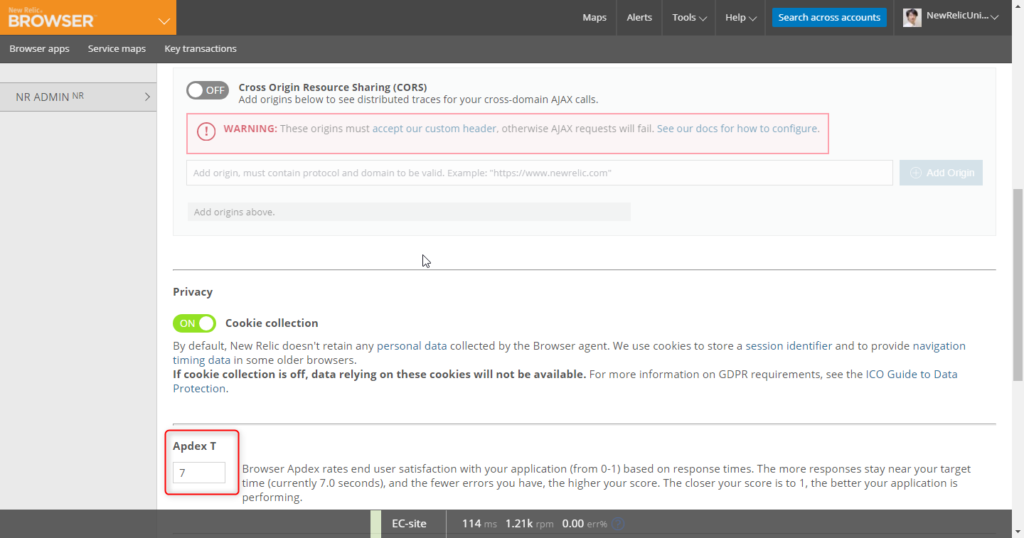This screenshot has width=1024, height=538.
Task: Open See our docs for how to configure link
Action: [x=737, y=129]
